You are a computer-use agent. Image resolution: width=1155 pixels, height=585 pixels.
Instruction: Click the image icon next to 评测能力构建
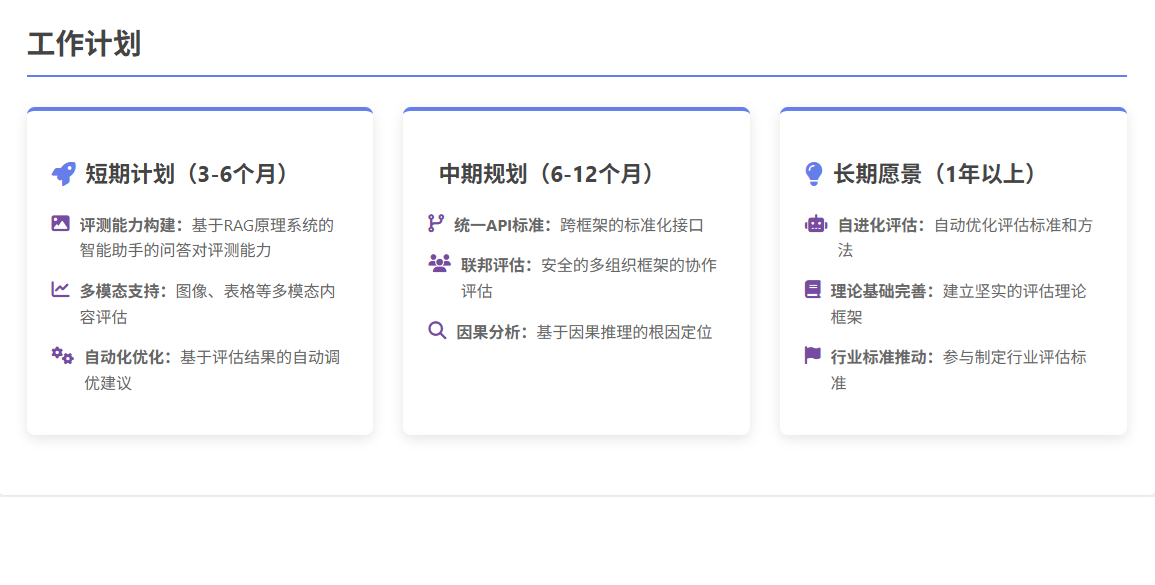click(61, 224)
